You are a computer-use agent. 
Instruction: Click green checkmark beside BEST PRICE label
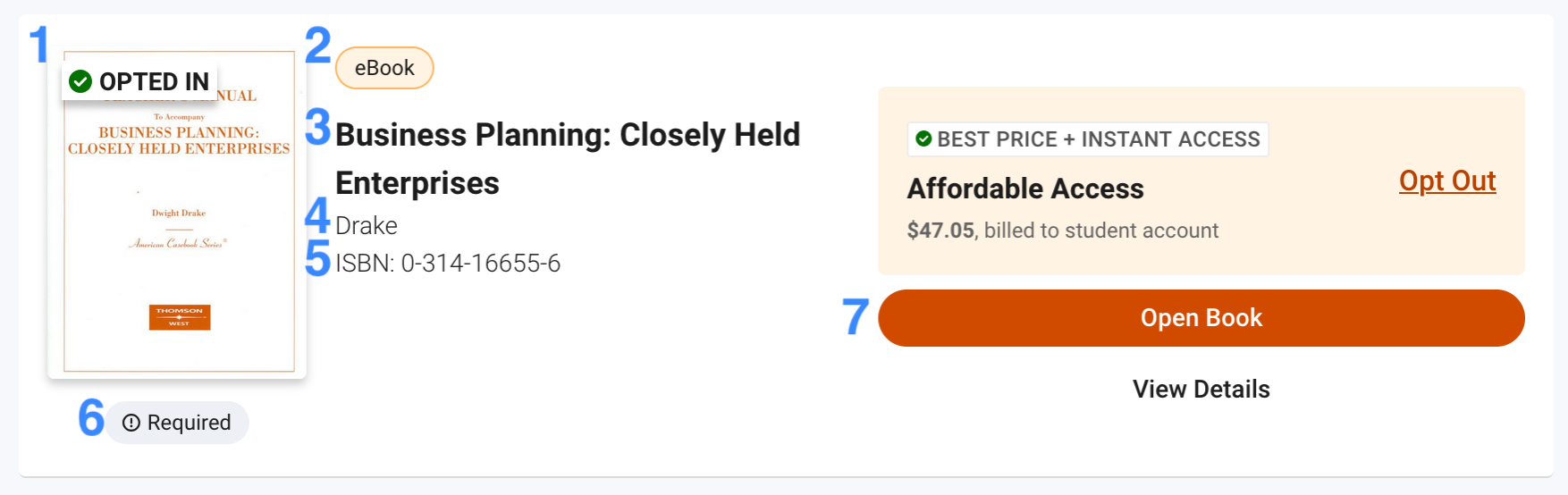tap(924, 139)
